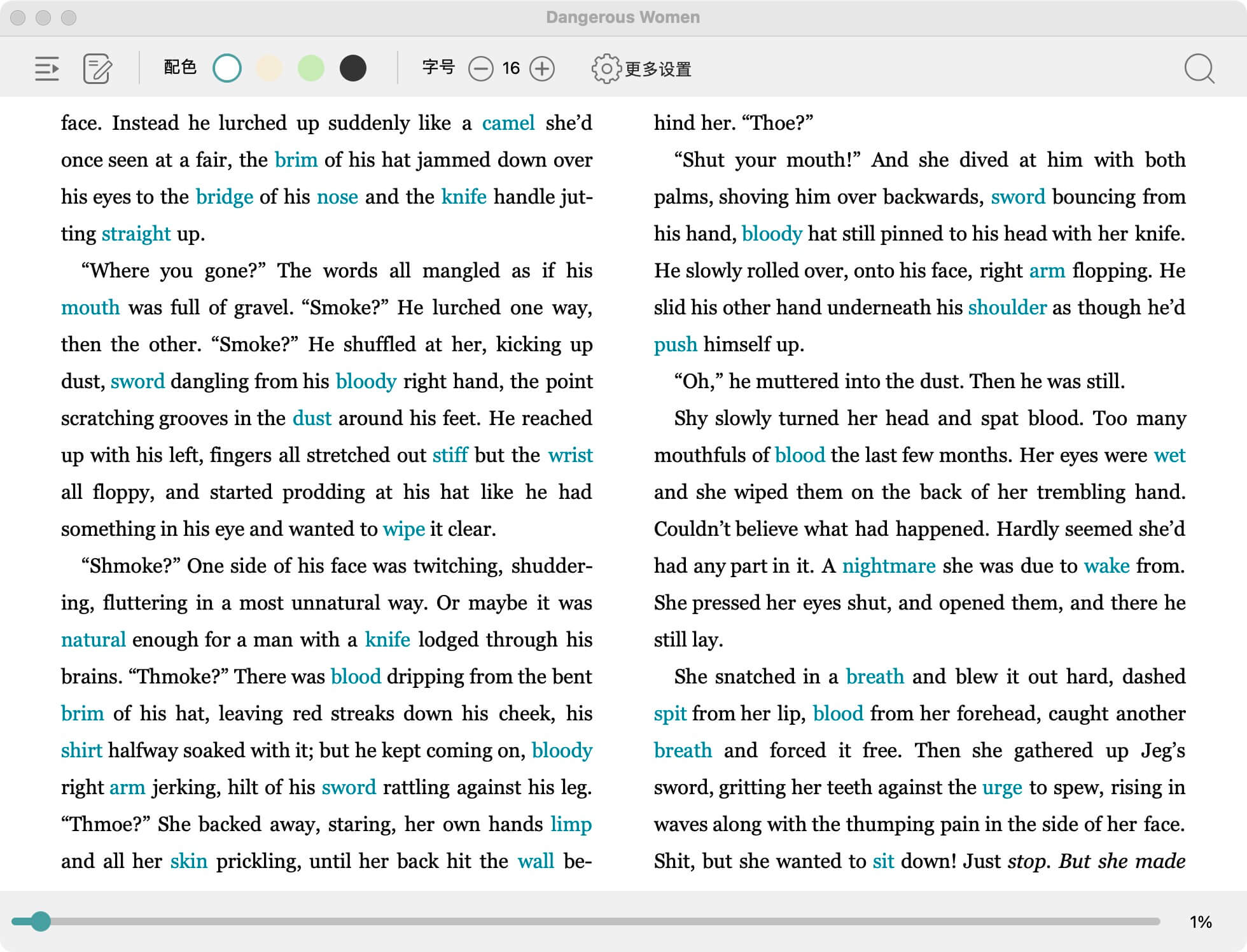Click the highlighted word "limp"

click(571, 825)
